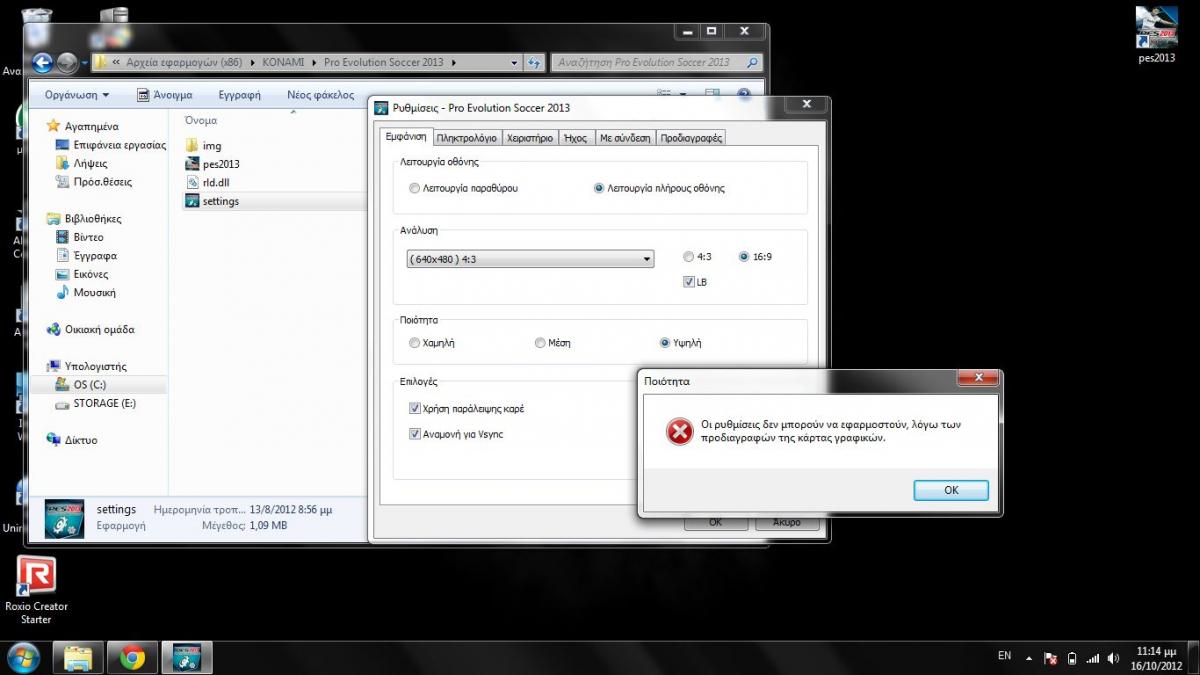Image resolution: width=1200 pixels, height=675 pixels.
Task: Click Νέος φάκελος in Explorer toolbar
Action: [320, 95]
